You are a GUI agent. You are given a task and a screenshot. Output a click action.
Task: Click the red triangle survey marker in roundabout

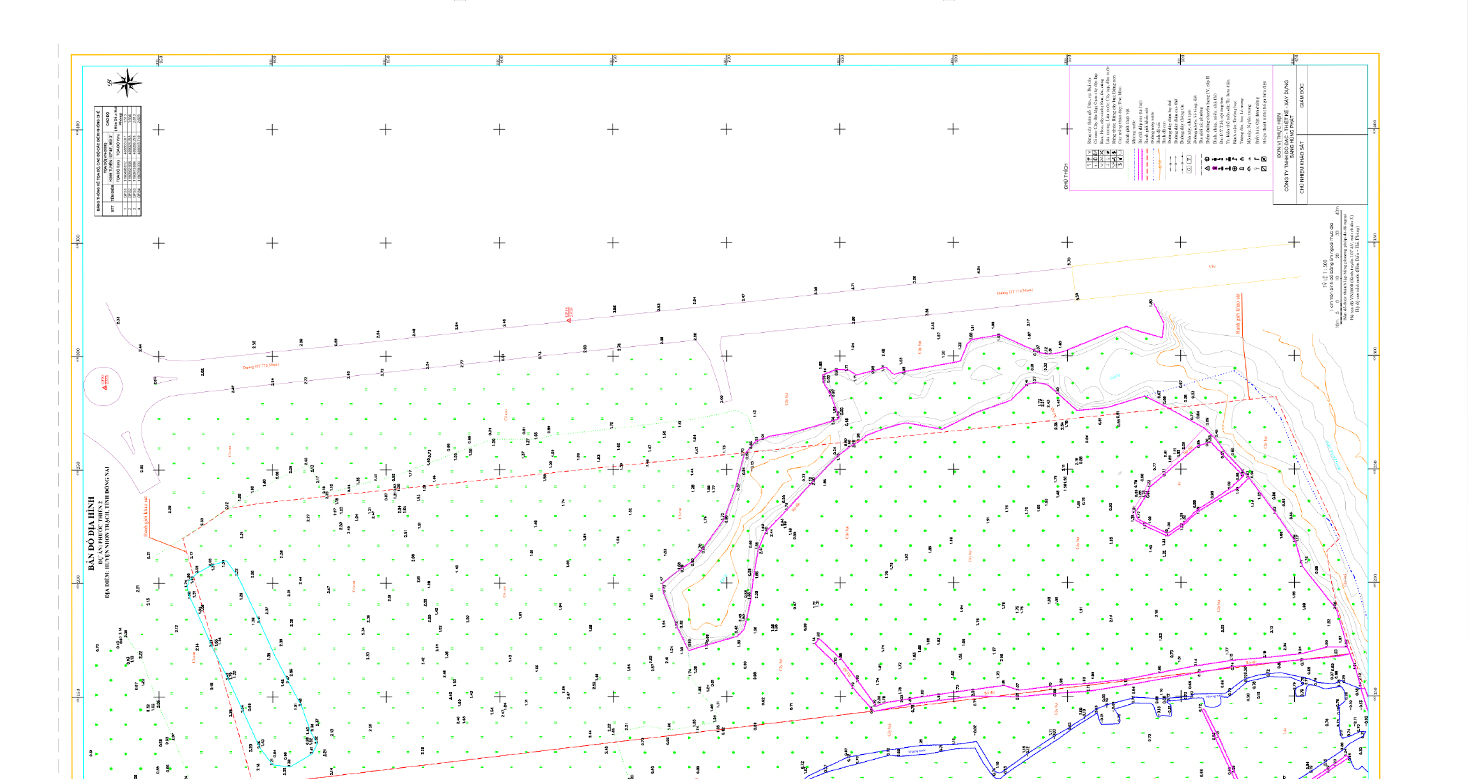point(103,381)
